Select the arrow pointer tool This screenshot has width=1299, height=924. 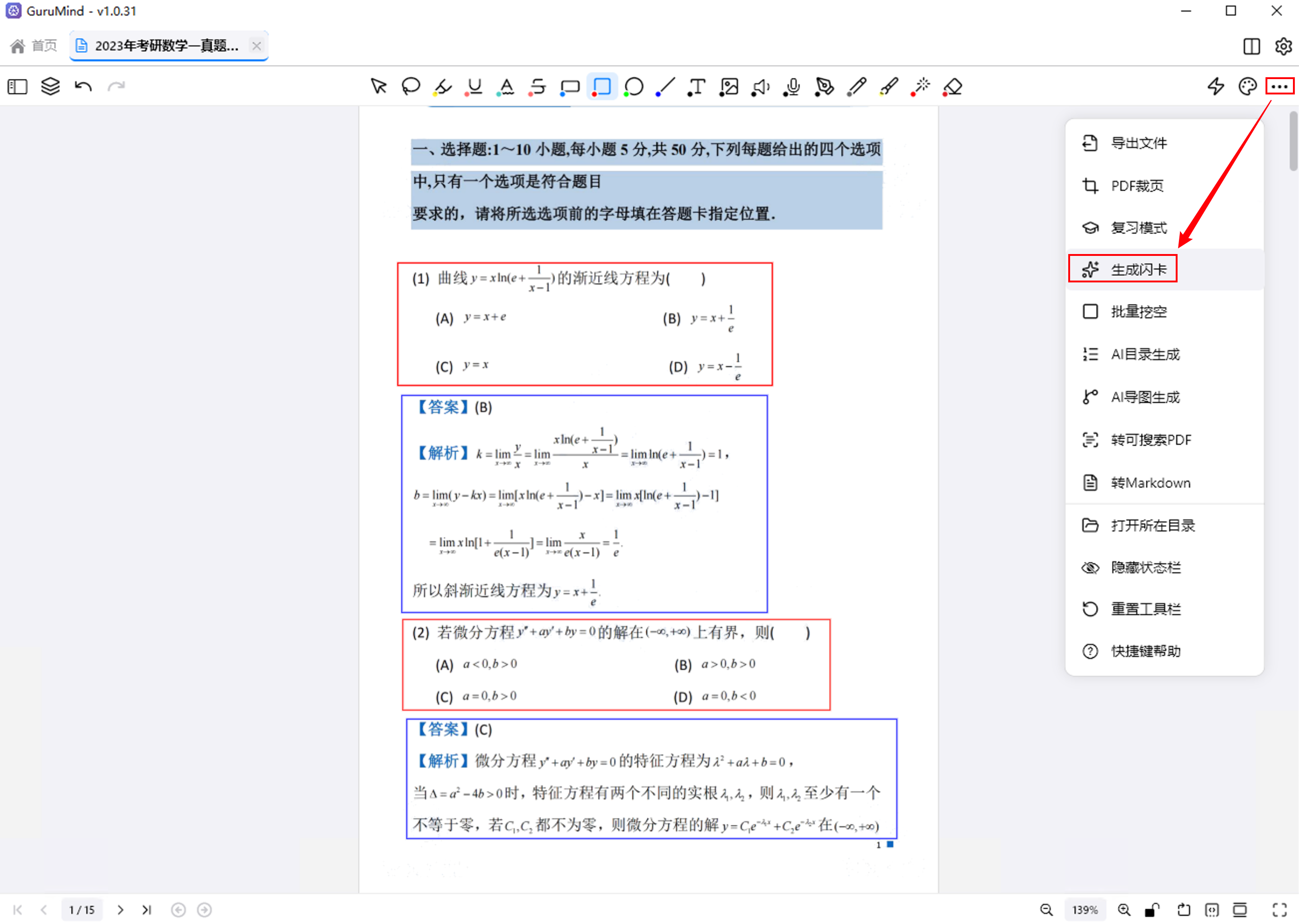coord(378,87)
